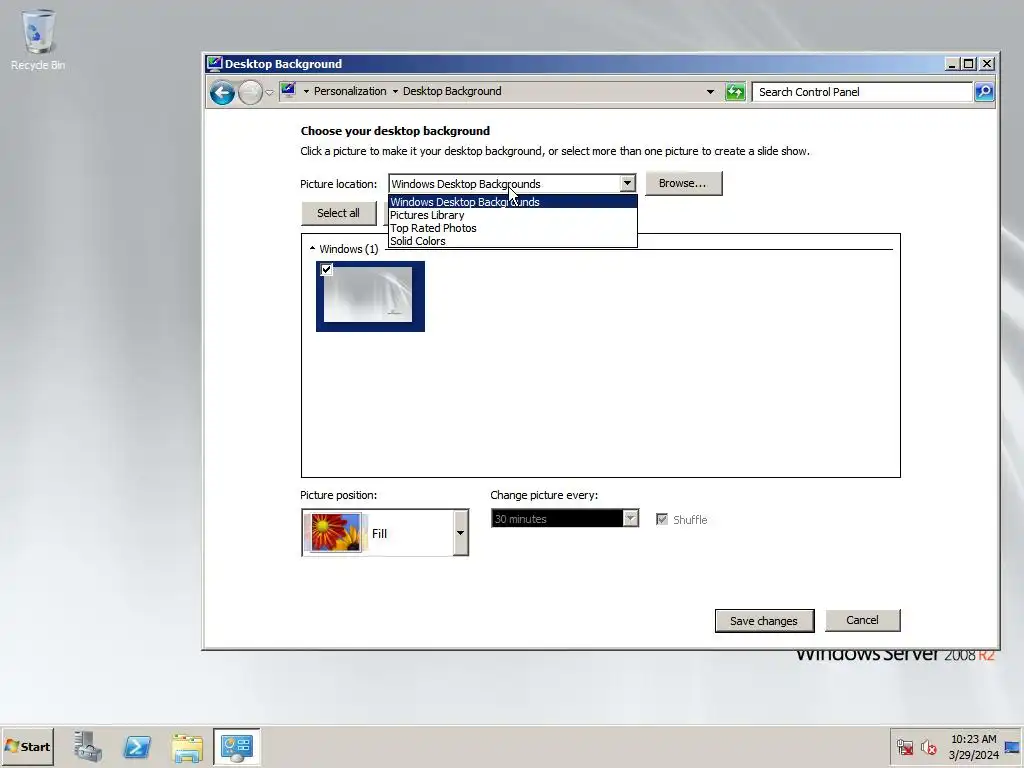Open the Start menu
The image size is (1024, 768).
(27, 746)
